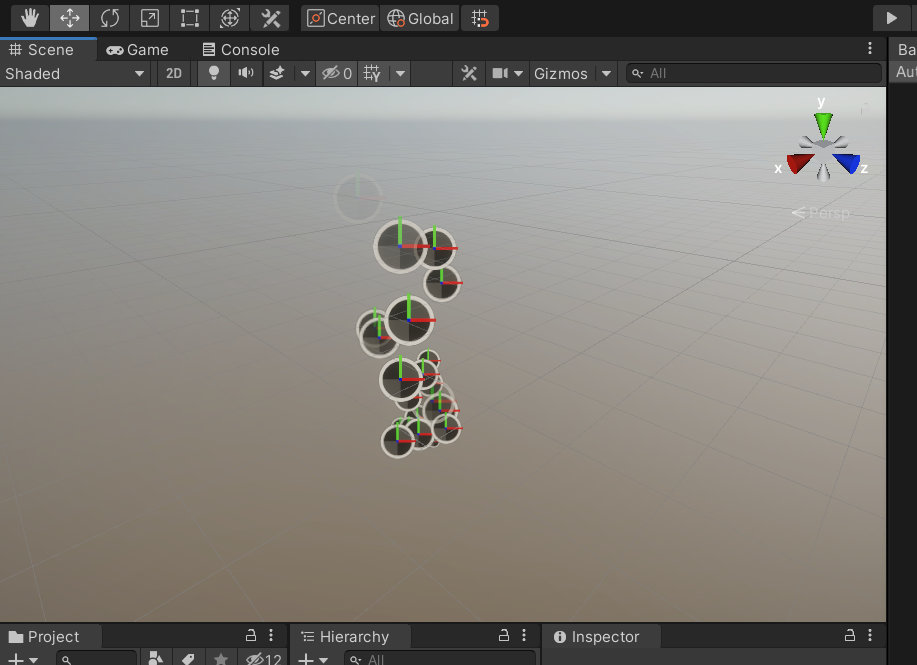Screen dimensions: 917x665
Task: Toggle Project hidden packages count 12
Action: click(263, 659)
